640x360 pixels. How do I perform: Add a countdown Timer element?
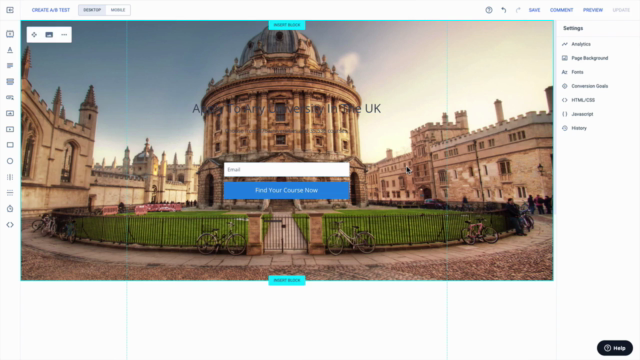[10, 209]
